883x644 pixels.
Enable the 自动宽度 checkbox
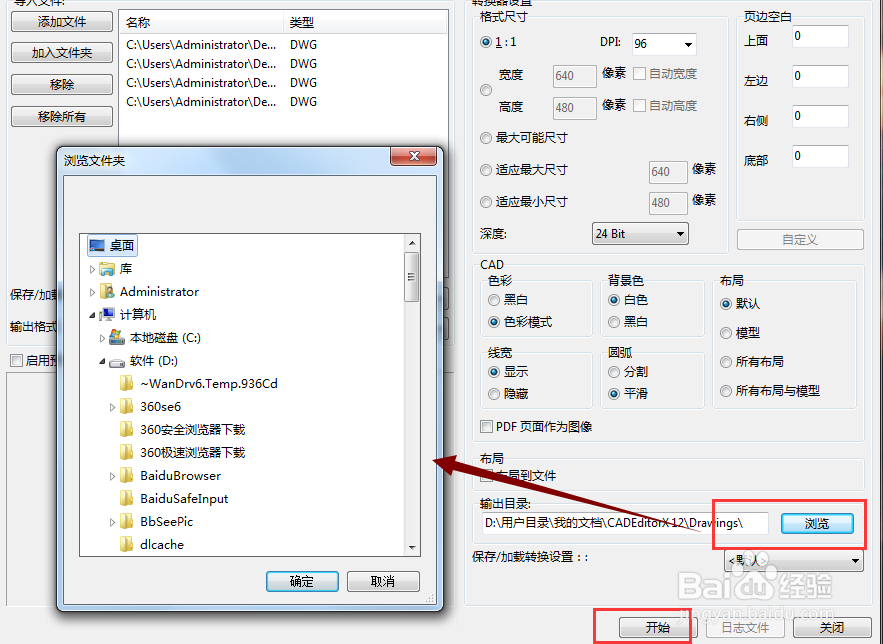[639, 74]
